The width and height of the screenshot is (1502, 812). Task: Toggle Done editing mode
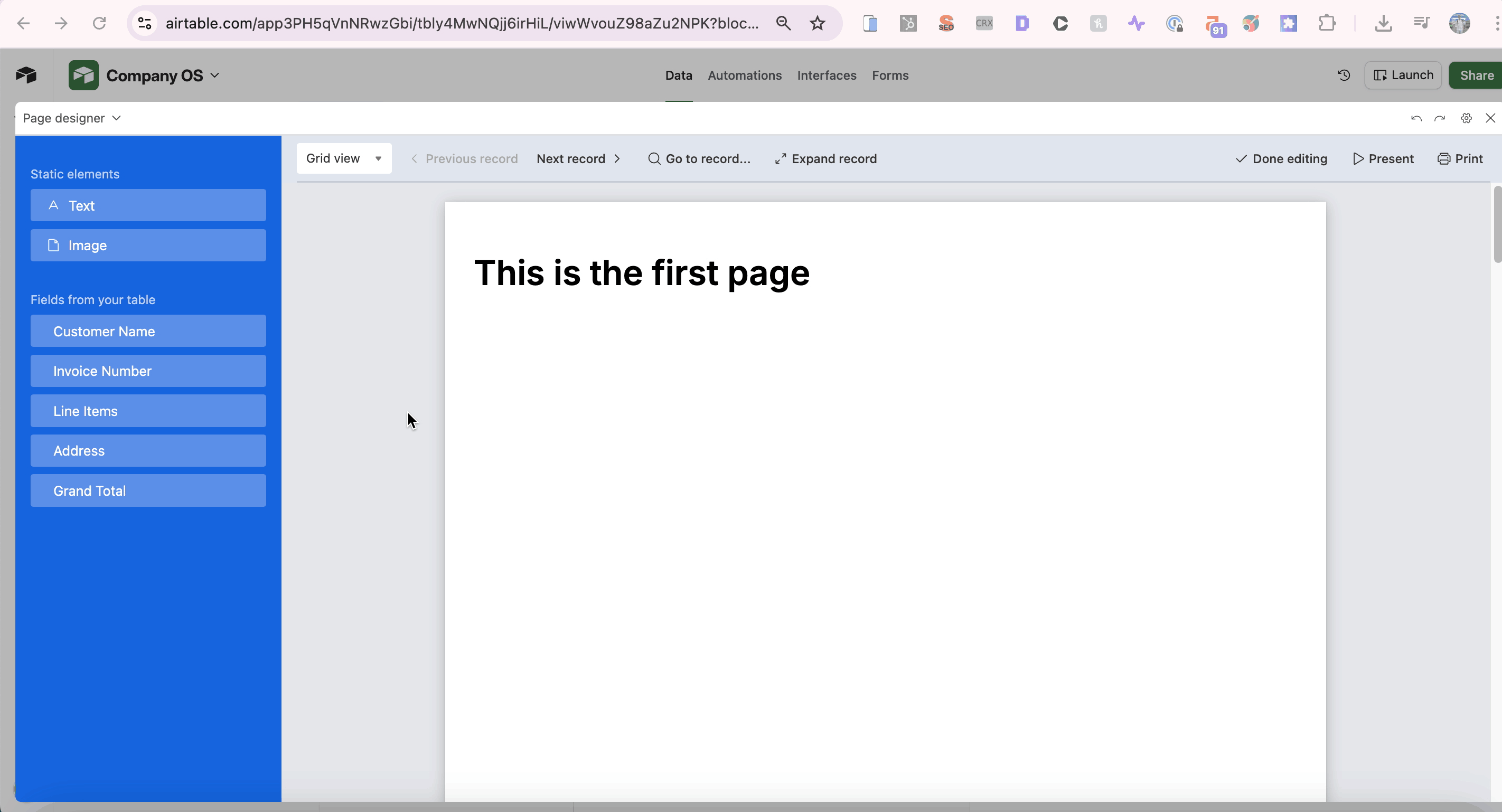point(1281,158)
